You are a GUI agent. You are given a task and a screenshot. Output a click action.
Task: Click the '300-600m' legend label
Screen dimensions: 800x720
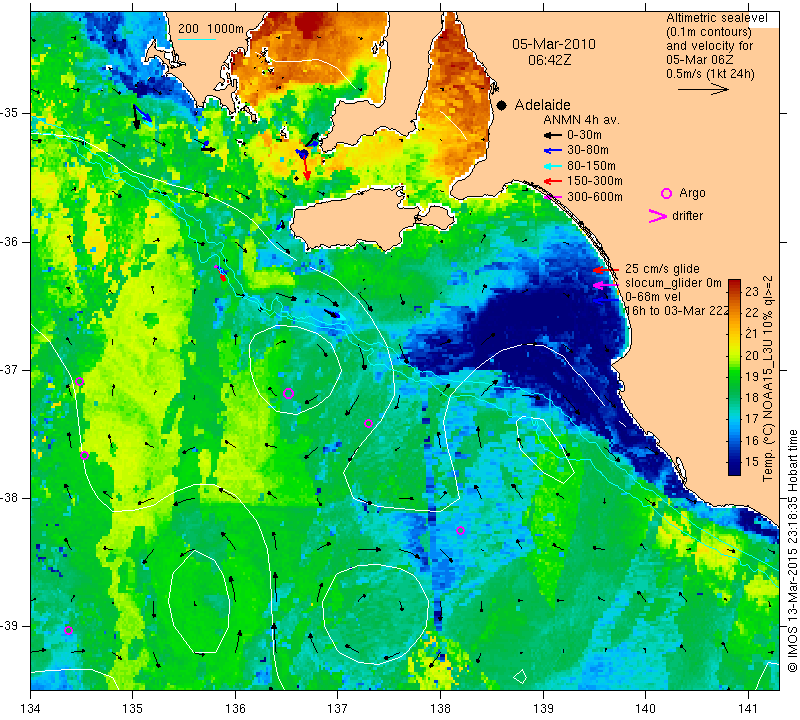595,197
